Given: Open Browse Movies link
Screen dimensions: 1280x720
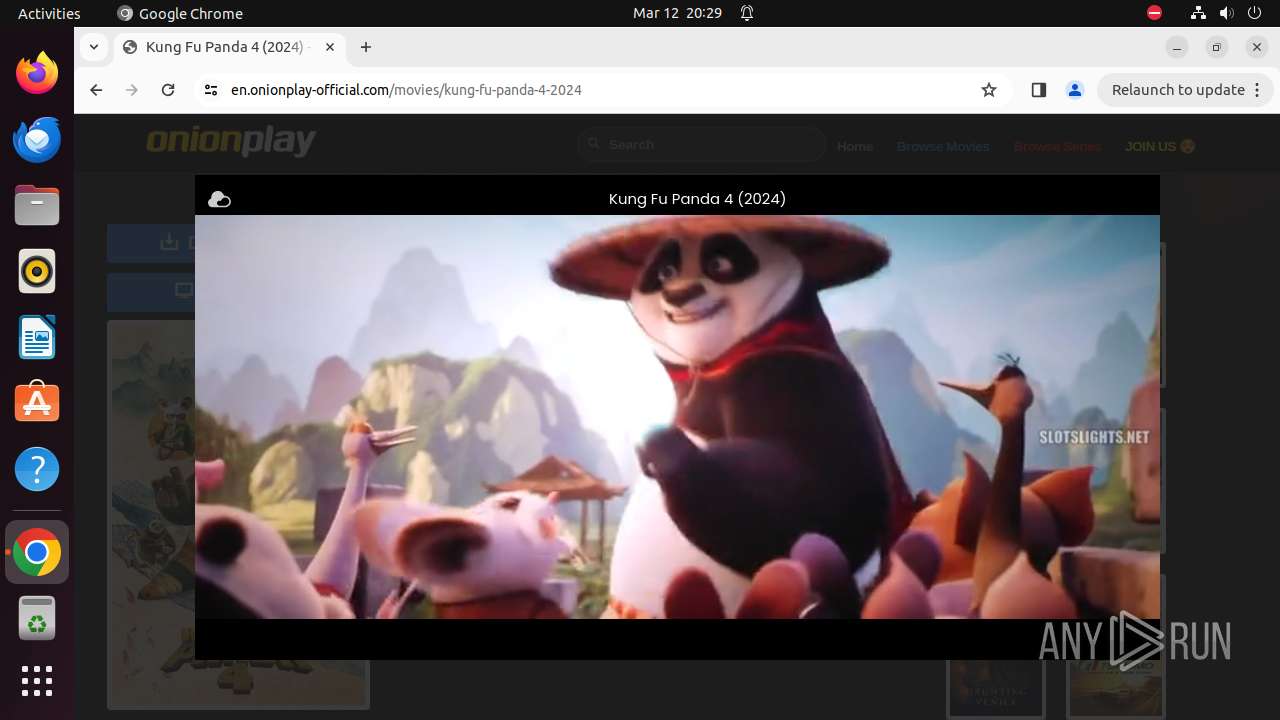Looking at the screenshot, I should click(943, 146).
